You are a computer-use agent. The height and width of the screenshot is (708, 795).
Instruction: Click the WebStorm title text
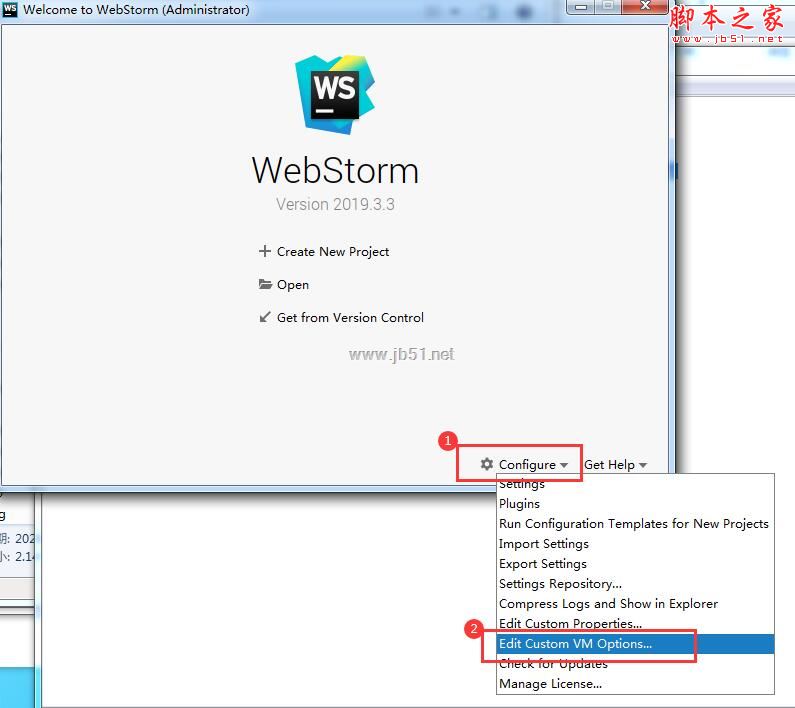click(335, 171)
